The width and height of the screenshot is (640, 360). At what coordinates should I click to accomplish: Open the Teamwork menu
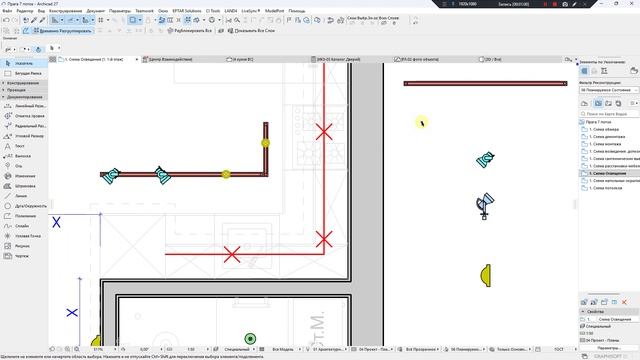point(144,11)
